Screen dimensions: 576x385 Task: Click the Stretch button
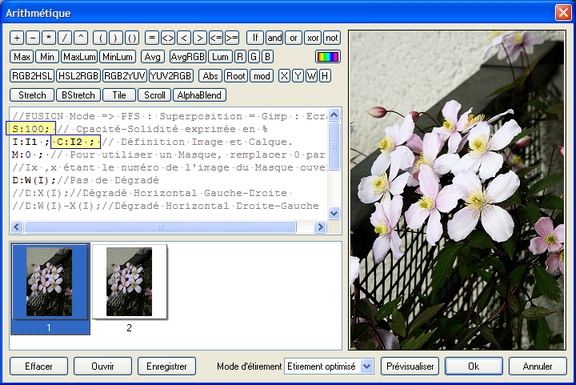pos(32,95)
